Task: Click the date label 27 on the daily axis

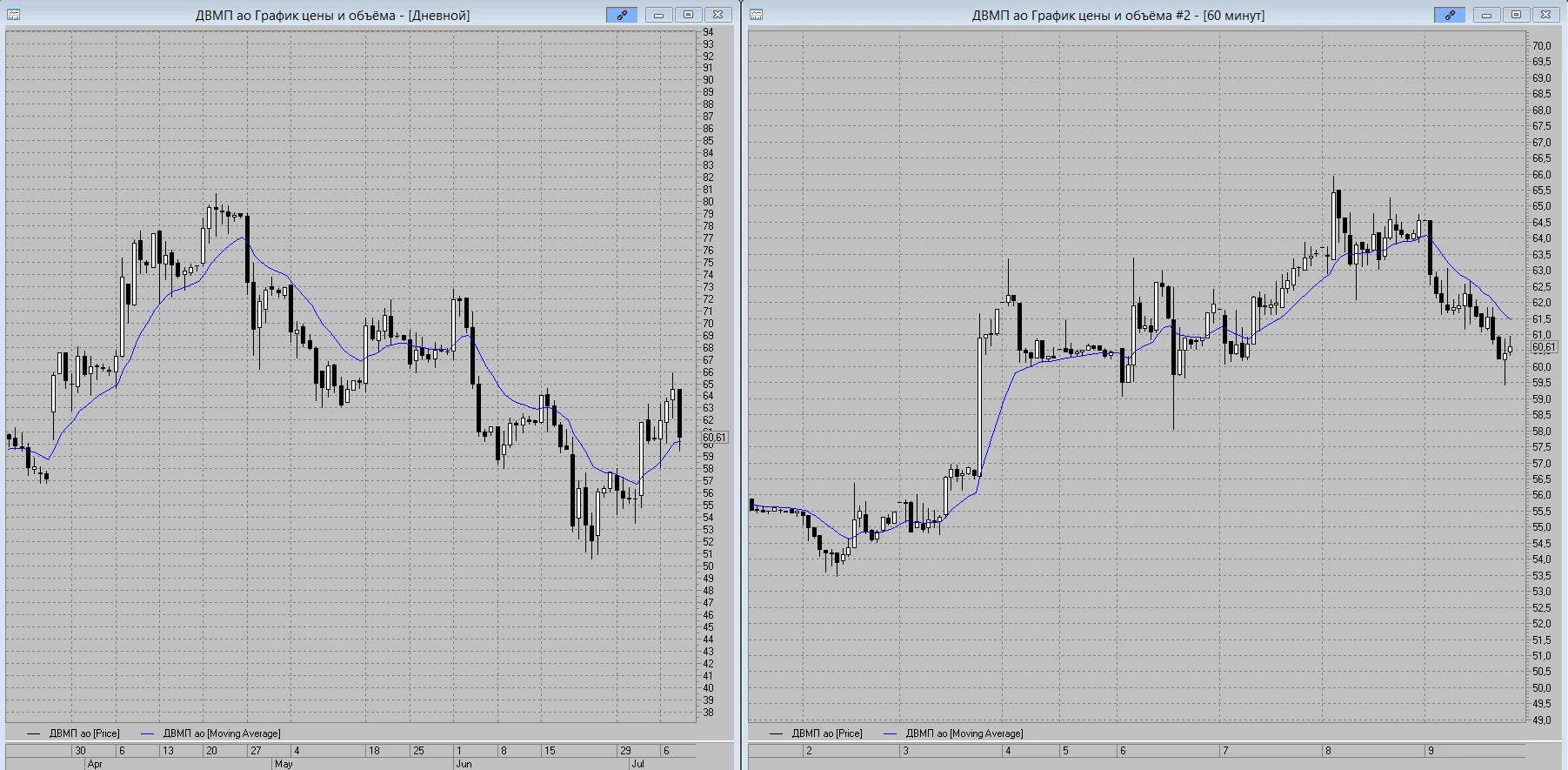Action: pos(256,751)
